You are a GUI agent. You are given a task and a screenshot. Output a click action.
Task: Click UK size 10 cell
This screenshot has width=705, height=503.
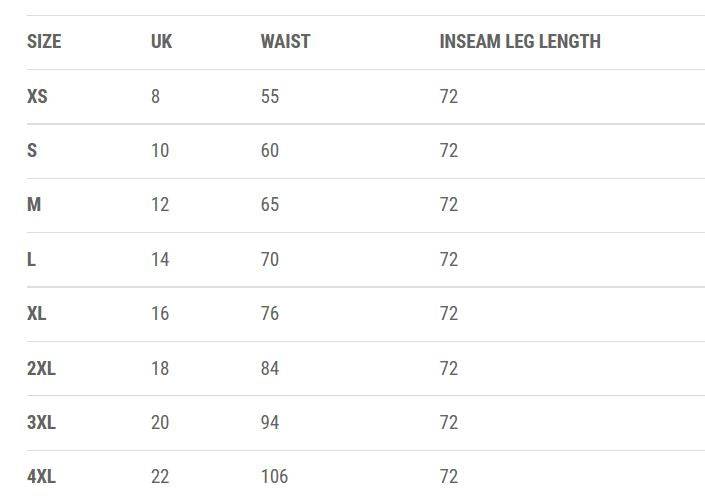pyautogui.click(x=160, y=151)
